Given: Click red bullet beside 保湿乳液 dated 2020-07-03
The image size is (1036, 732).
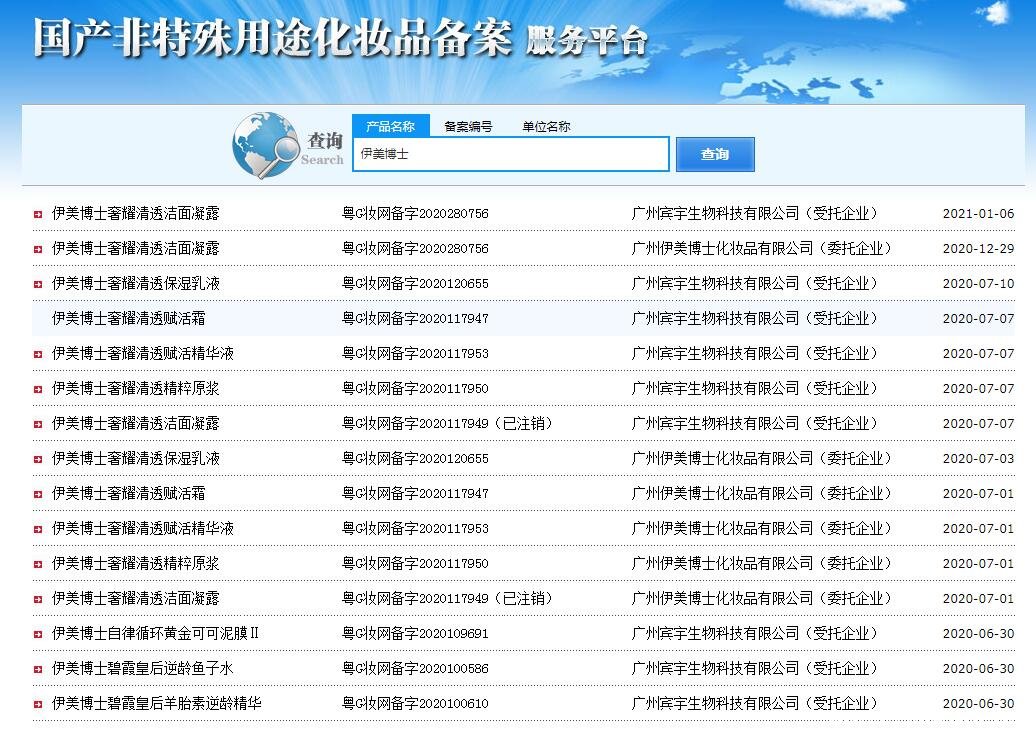Looking at the screenshot, I should point(38,459).
